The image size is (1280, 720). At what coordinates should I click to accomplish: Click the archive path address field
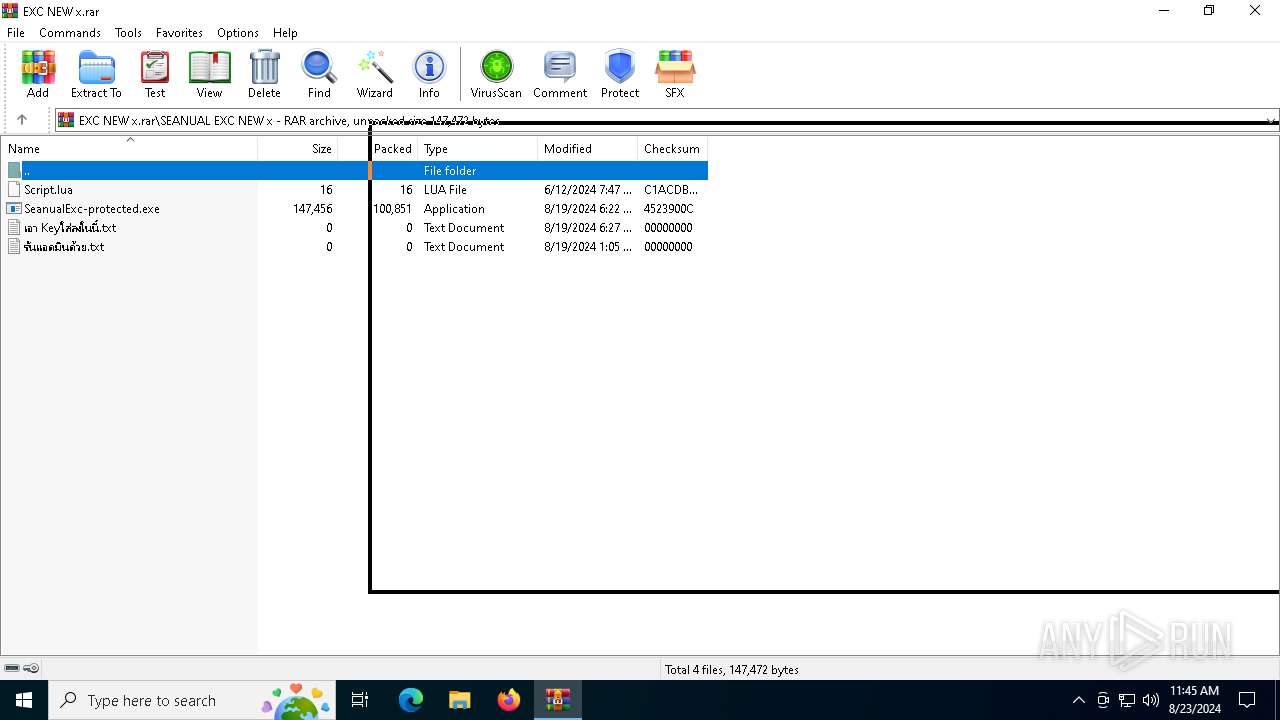(x=660, y=120)
